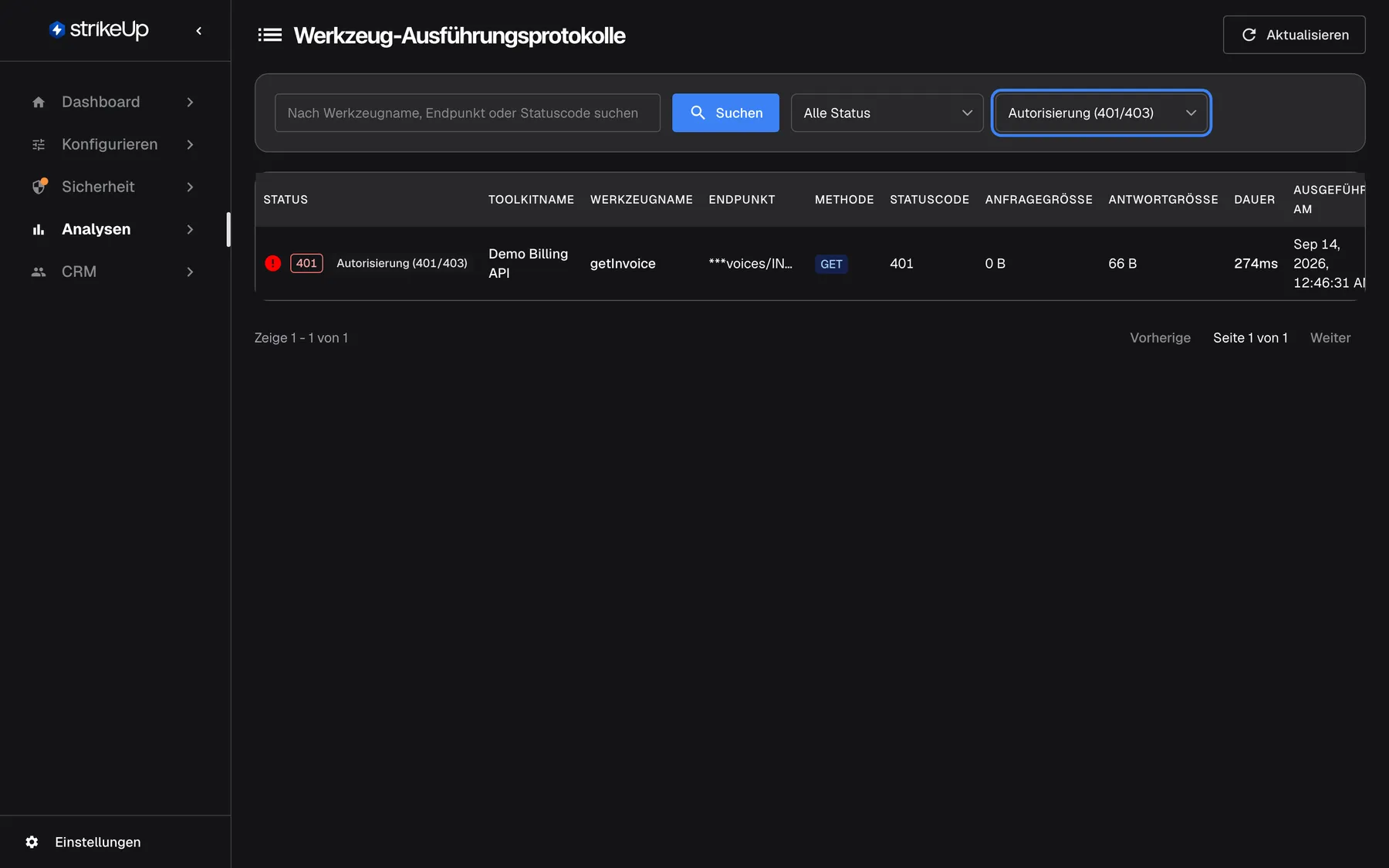Click the truncated ***voices/IN... endpoint
This screenshot has height=868, width=1389.
[x=750, y=263]
